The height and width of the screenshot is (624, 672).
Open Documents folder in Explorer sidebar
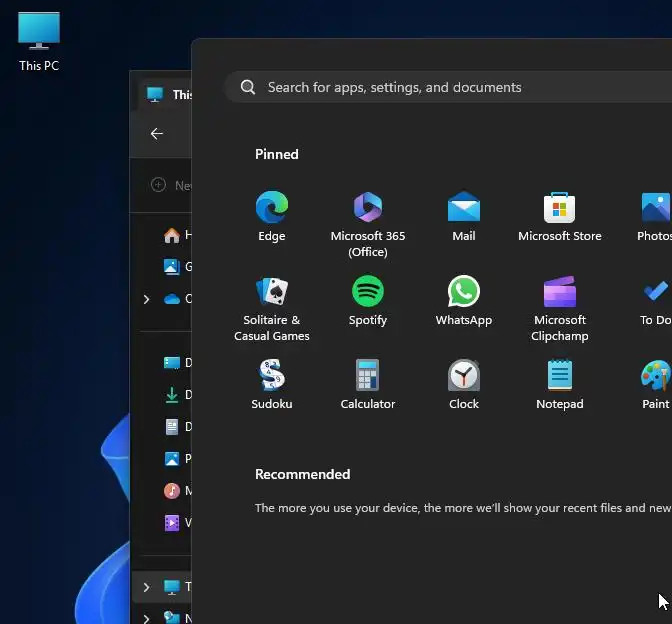pos(177,427)
